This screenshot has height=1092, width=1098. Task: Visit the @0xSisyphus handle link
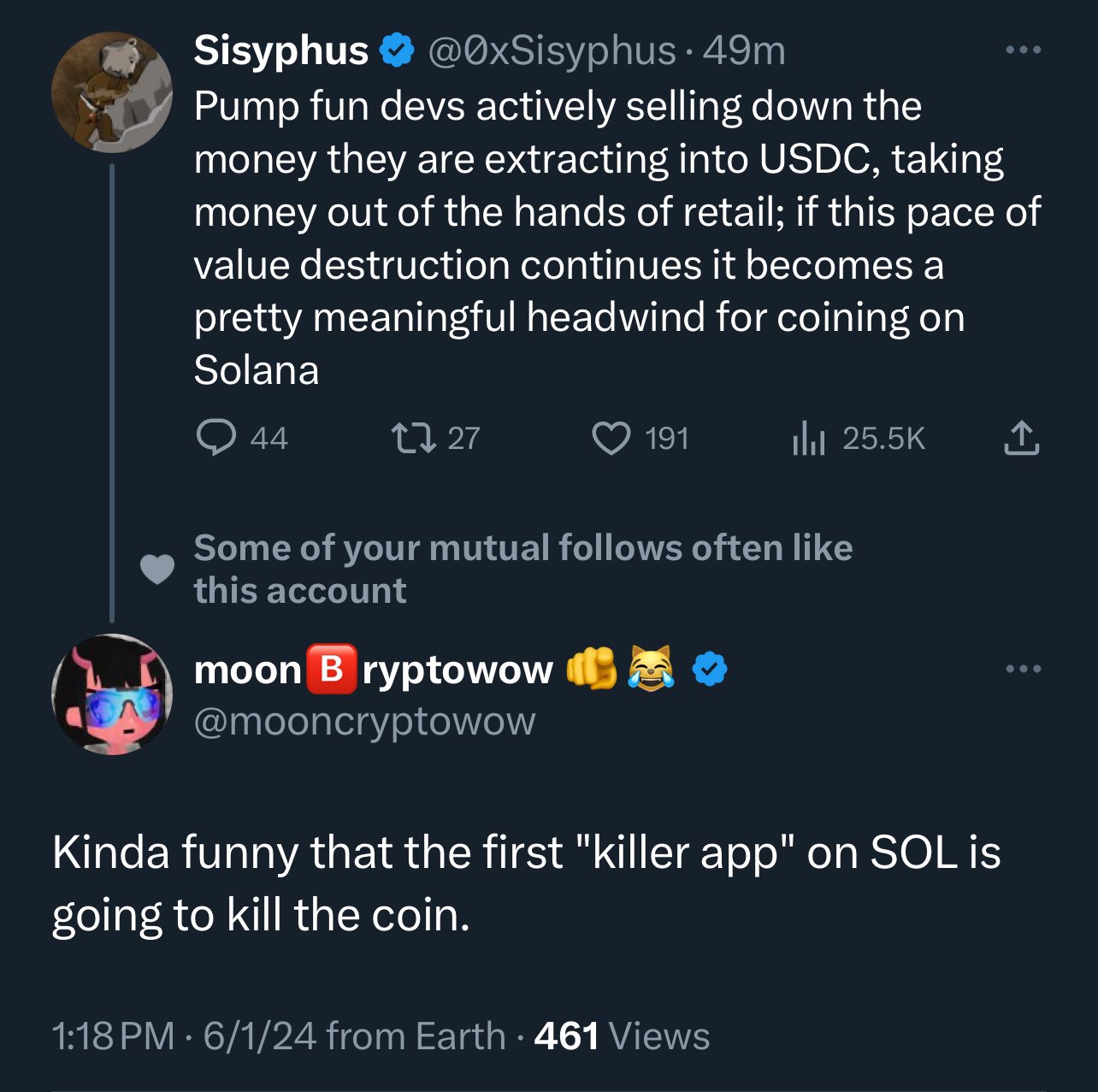[x=551, y=51]
